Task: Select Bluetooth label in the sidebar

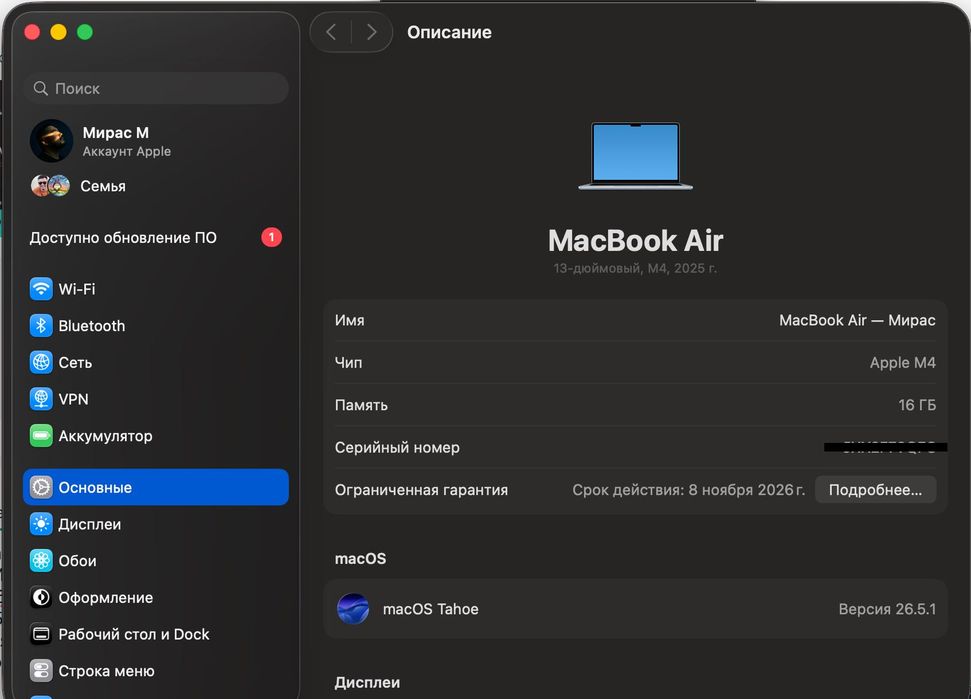Action: (x=92, y=326)
